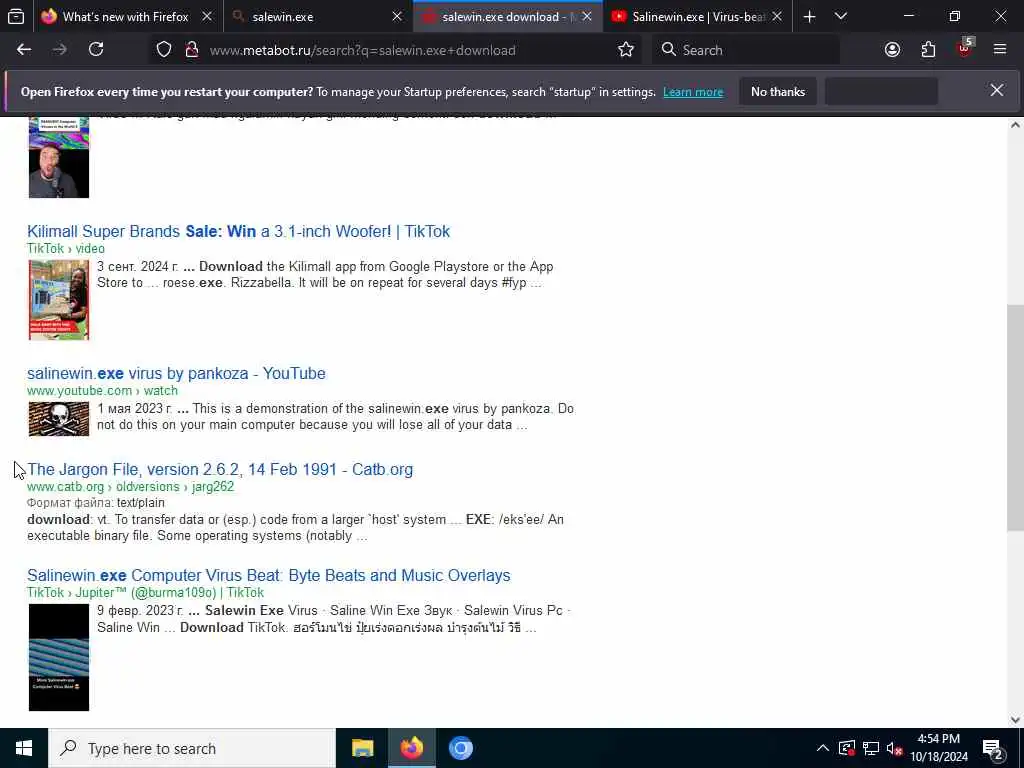Dismiss the startup notification bar
1024x768 pixels.
[997, 90]
